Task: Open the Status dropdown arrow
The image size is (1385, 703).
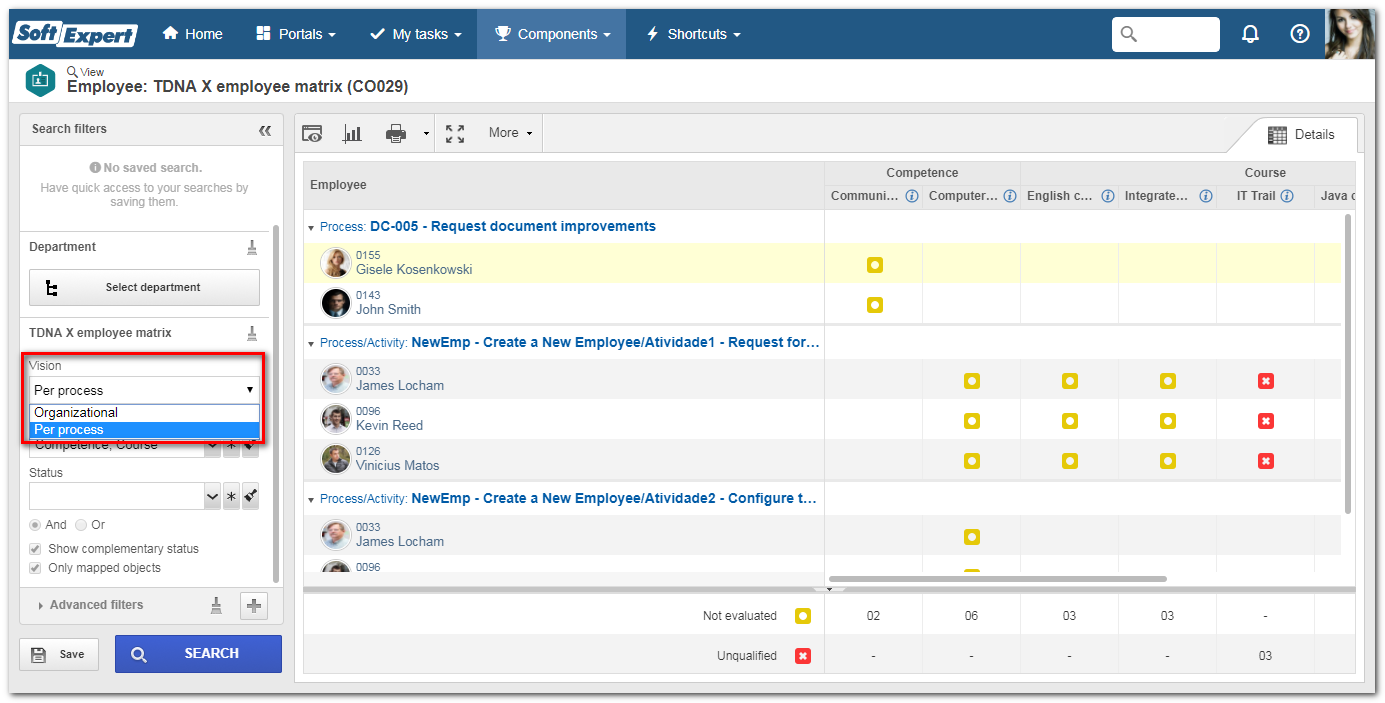Action: [212, 496]
